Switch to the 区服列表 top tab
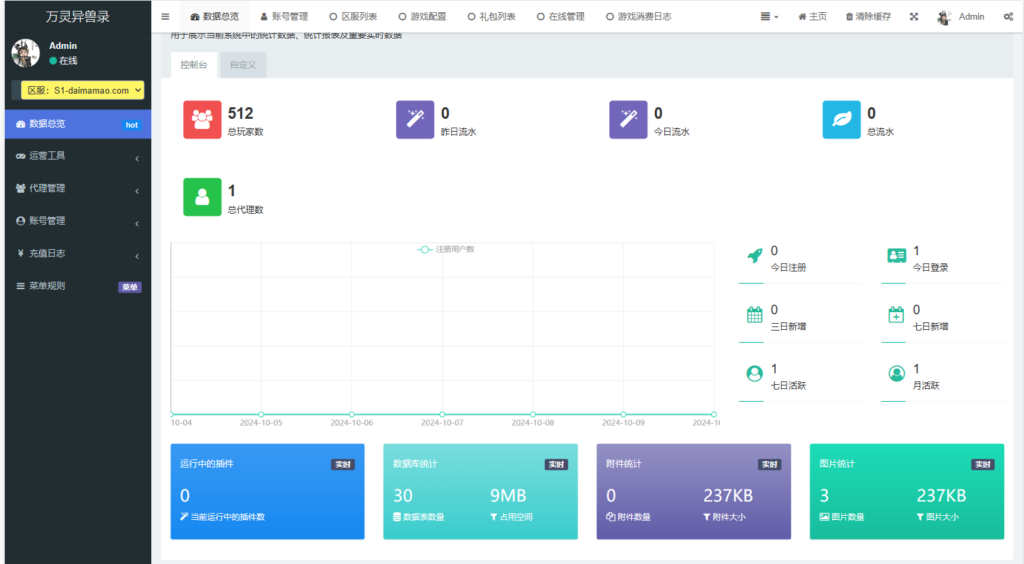Image resolution: width=1024 pixels, height=564 pixels. [x=353, y=16]
